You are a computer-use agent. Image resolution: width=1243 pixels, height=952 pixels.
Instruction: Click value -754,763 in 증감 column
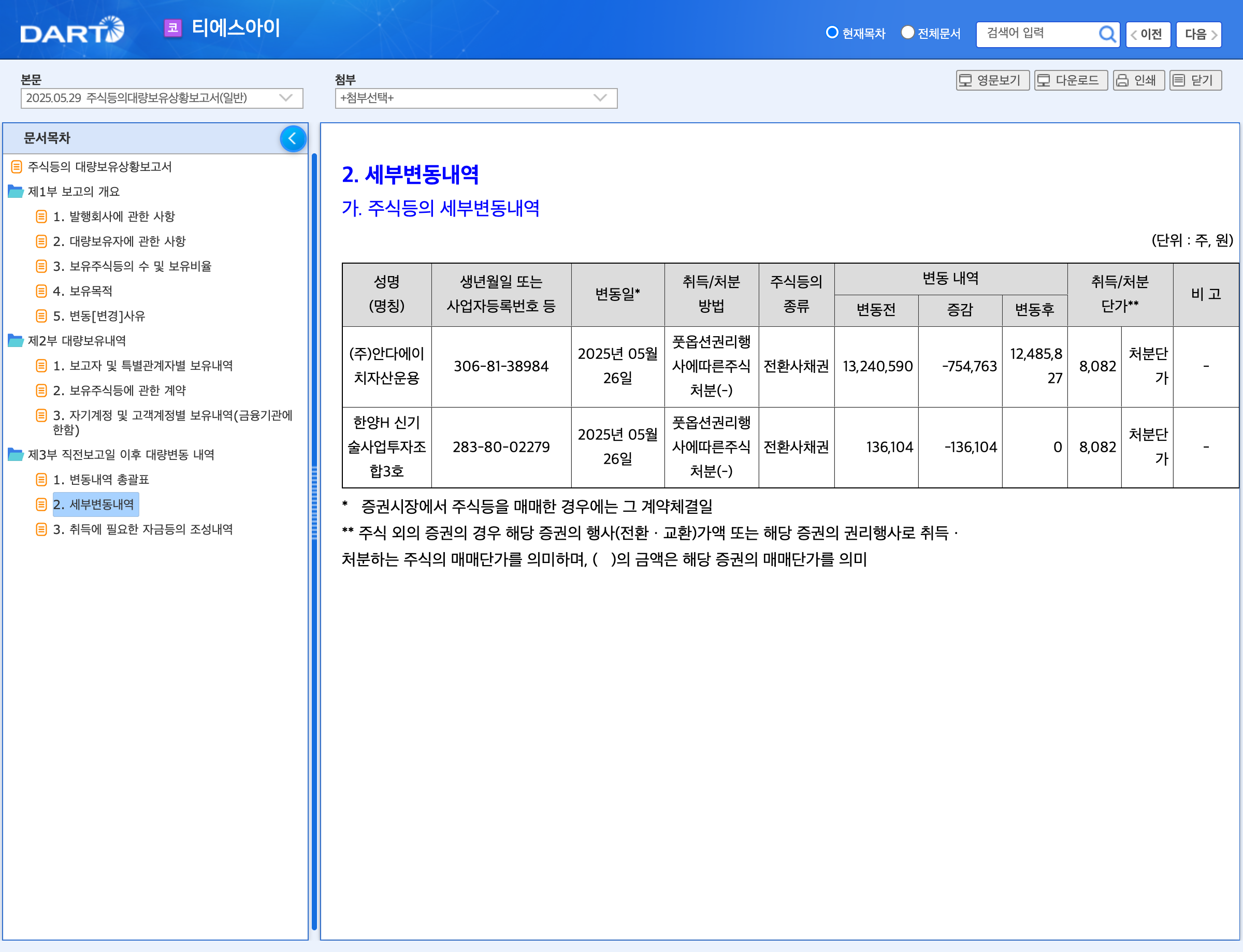pos(970,366)
